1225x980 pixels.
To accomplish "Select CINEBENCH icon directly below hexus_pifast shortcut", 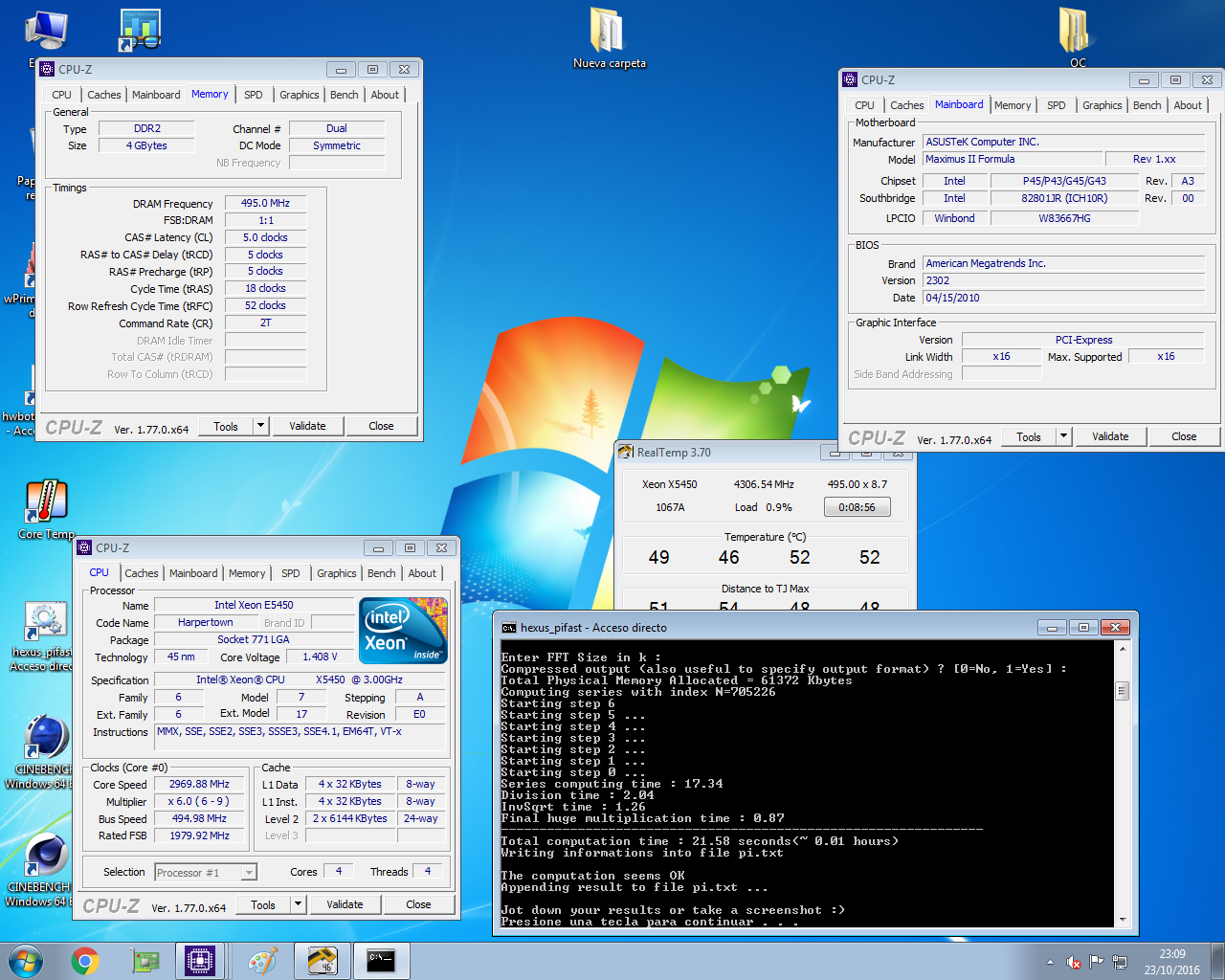I will point(44,751).
